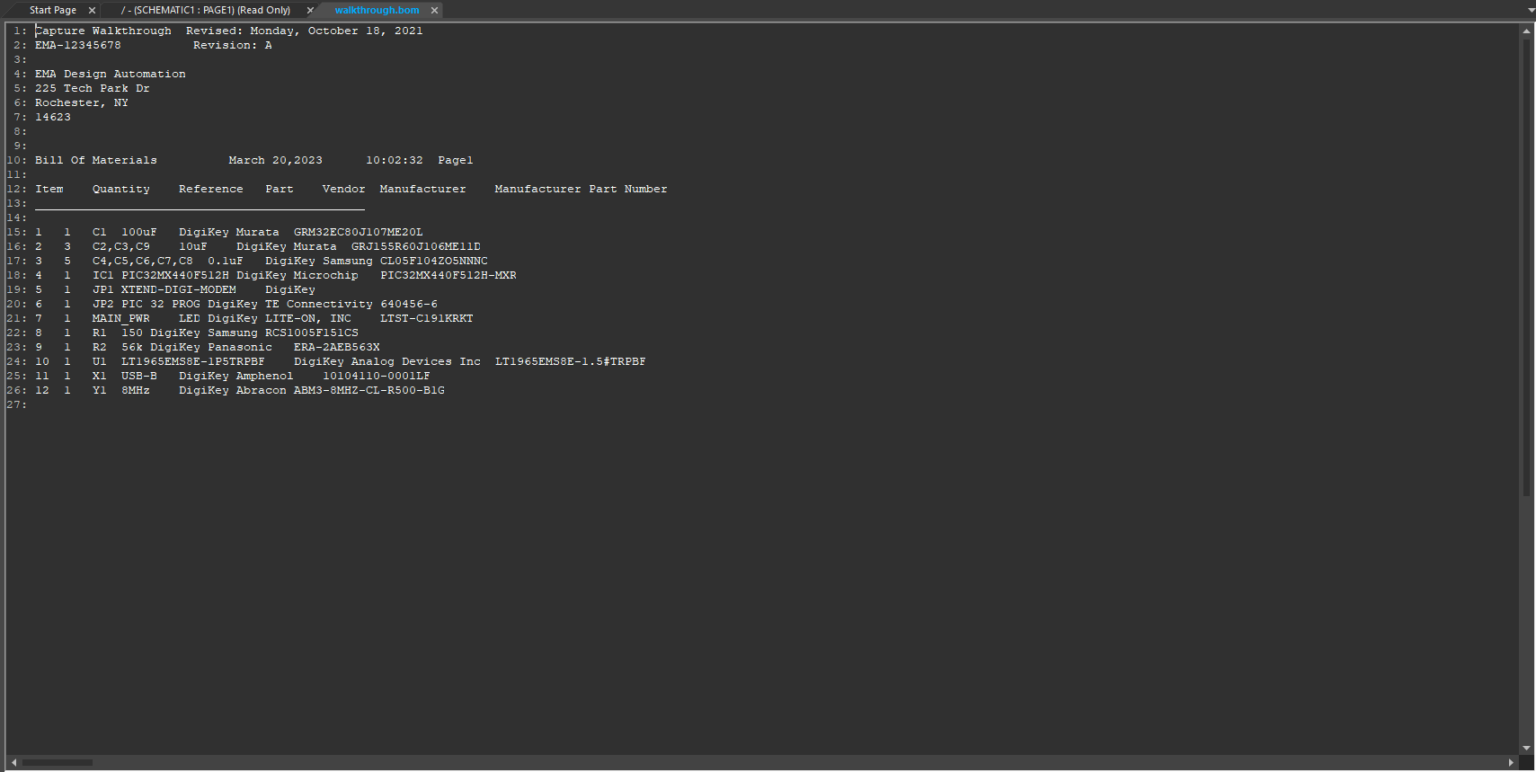Click the 'Manufacturer Part Number' column header text
The image size is (1536, 772).
tap(580, 189)
